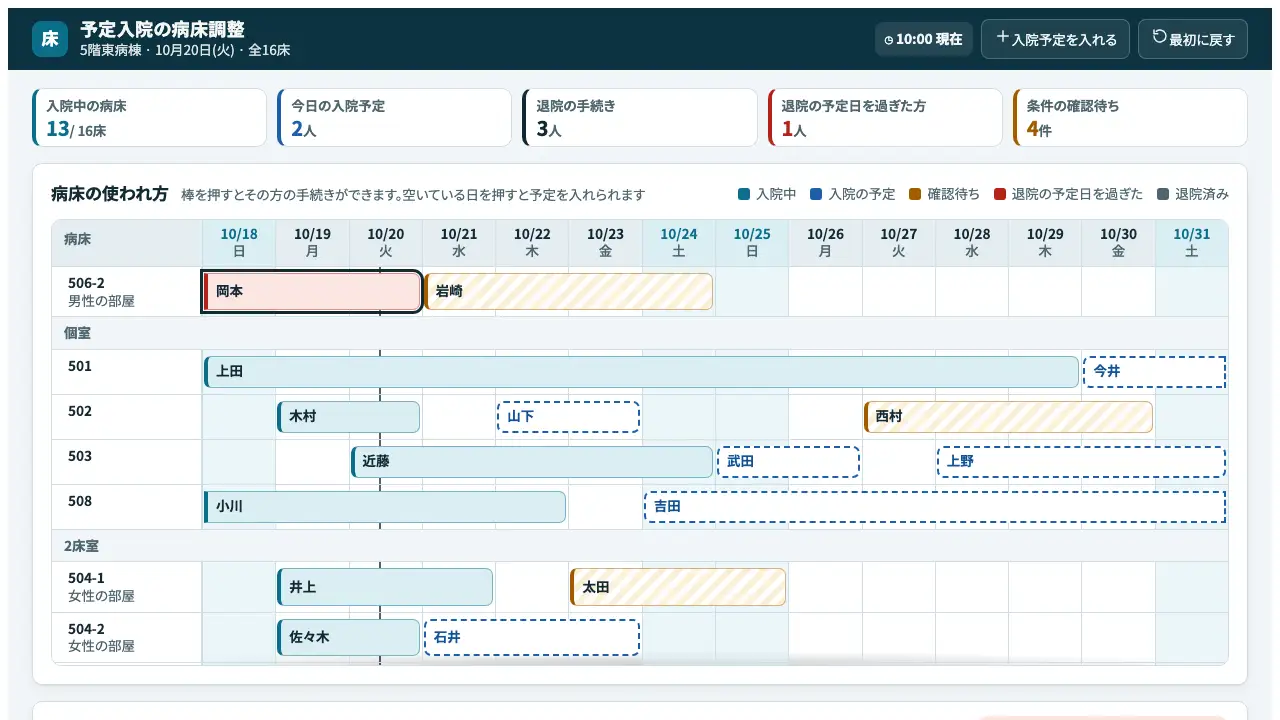
Task: Open the 今日の入院予定 summary card
Action: (395, 117)
